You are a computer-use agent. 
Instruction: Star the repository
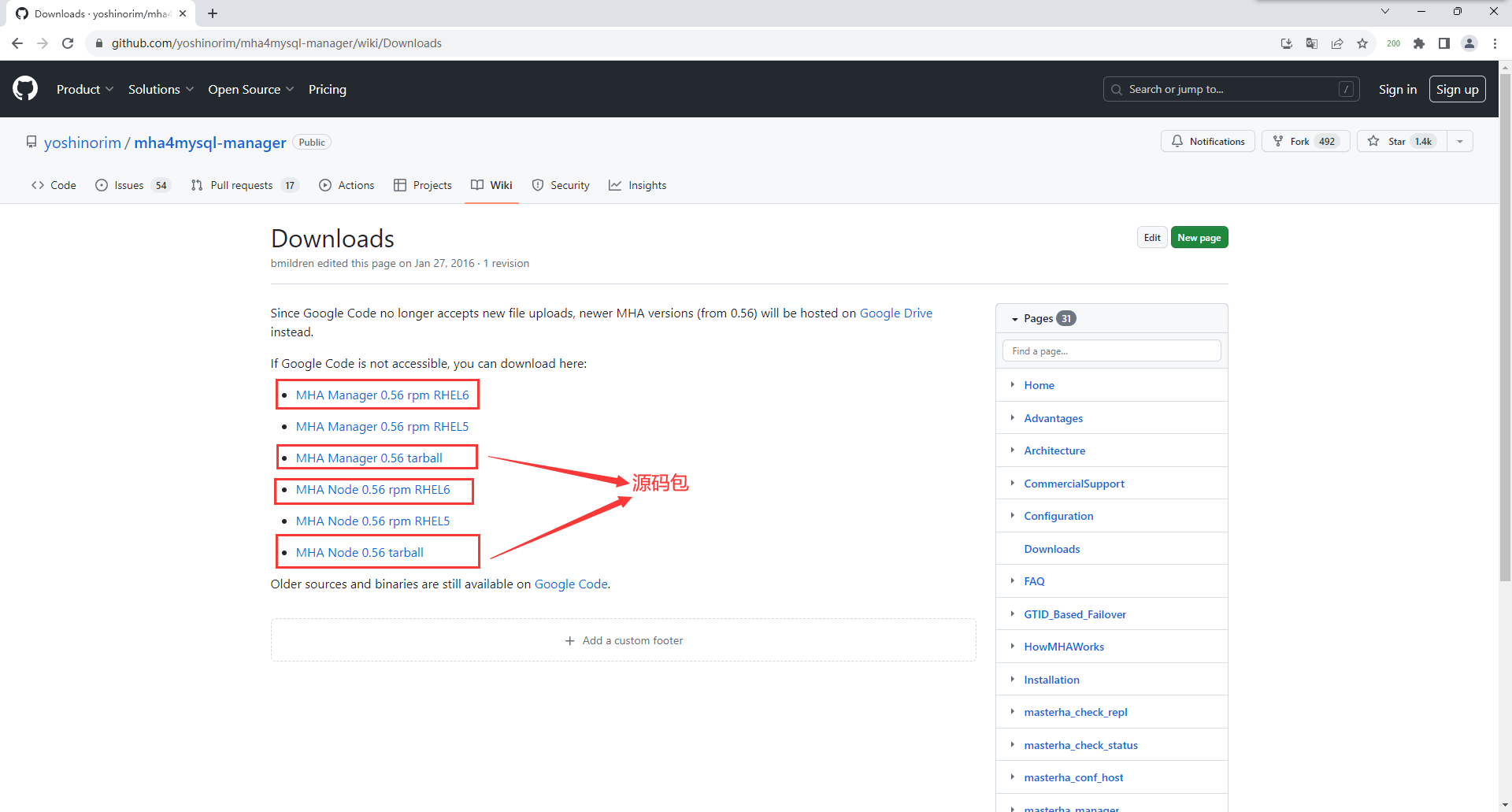pos(1402,141)
